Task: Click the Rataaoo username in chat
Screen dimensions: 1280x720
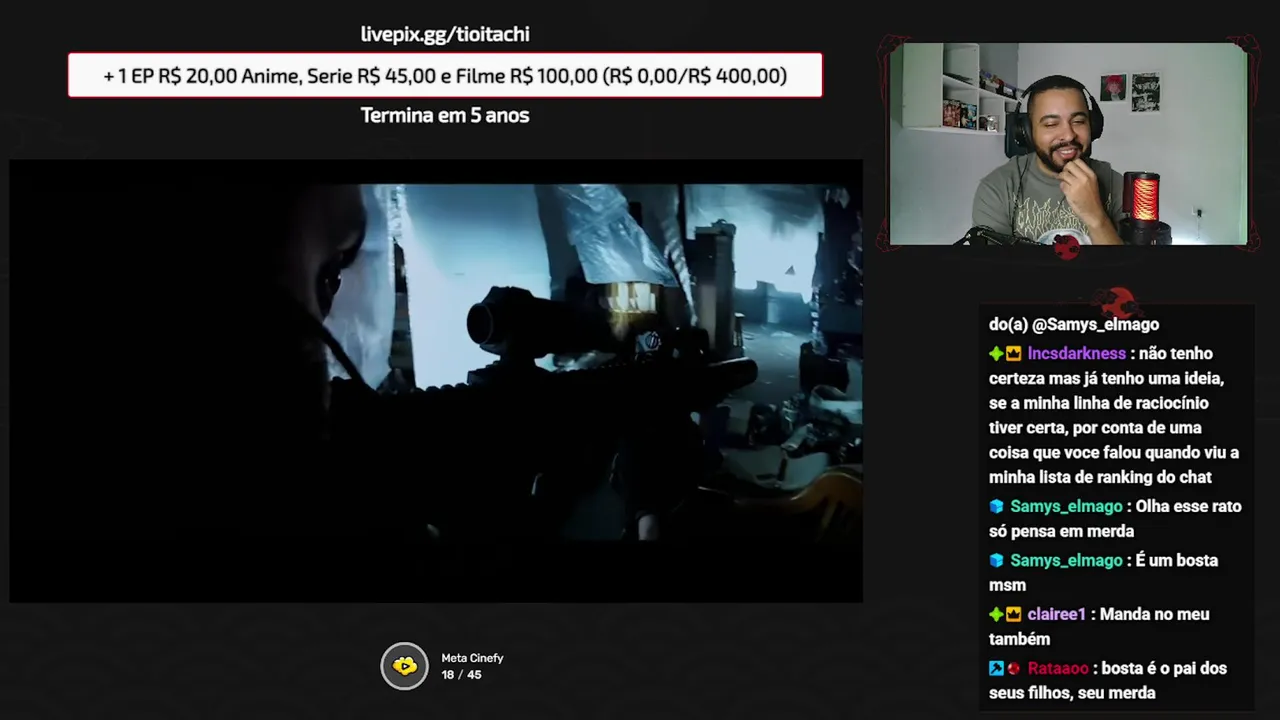Action: [1057, 669]
